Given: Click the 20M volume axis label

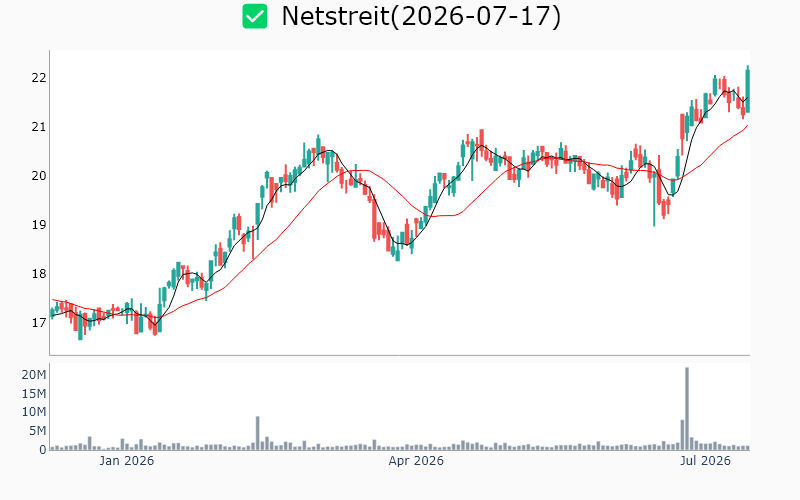Looking at the screenshot, I should click(34, 375).
